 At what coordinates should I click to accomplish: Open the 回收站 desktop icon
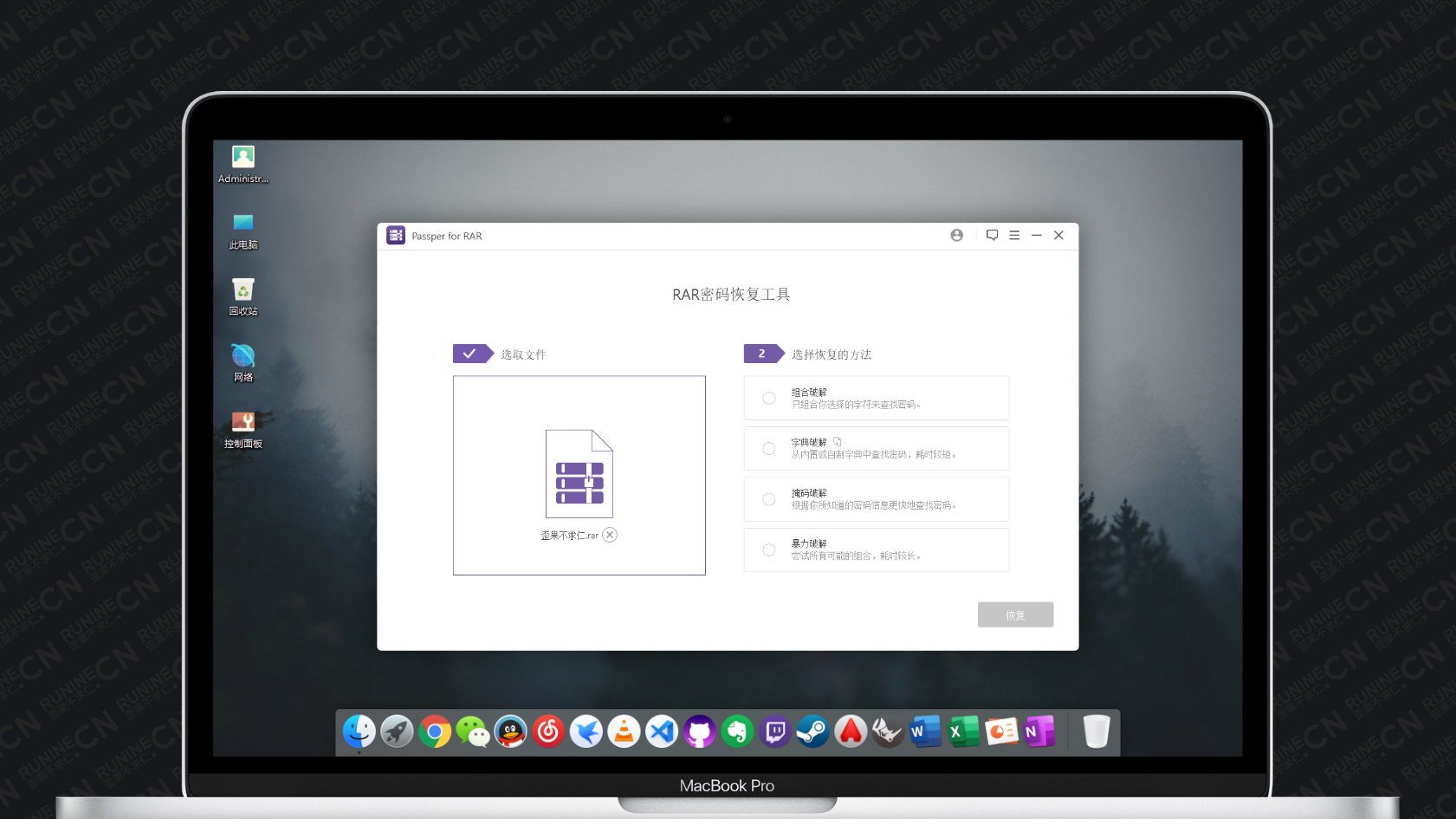point(243,296)
